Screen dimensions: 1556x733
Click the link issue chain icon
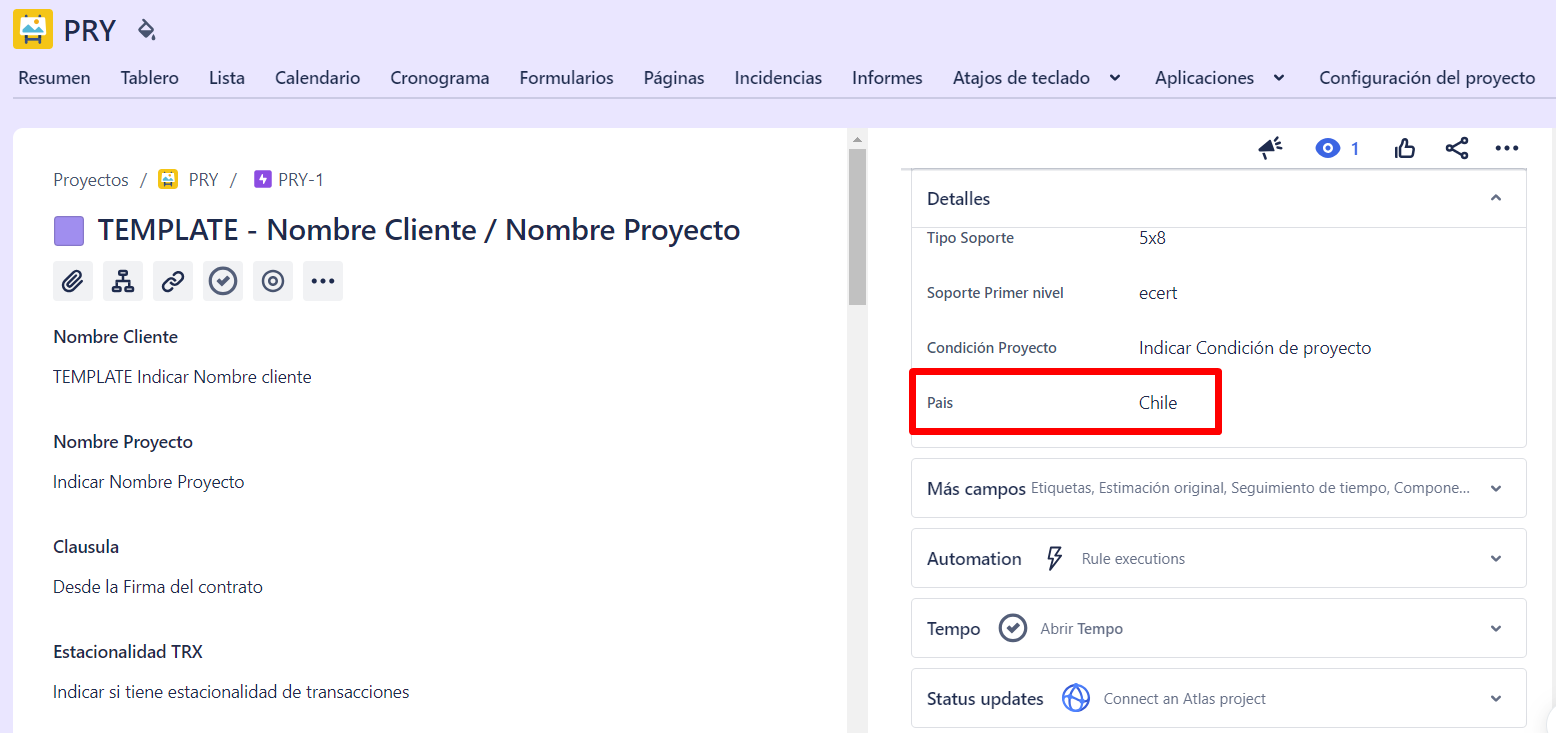tap(173, 281)
